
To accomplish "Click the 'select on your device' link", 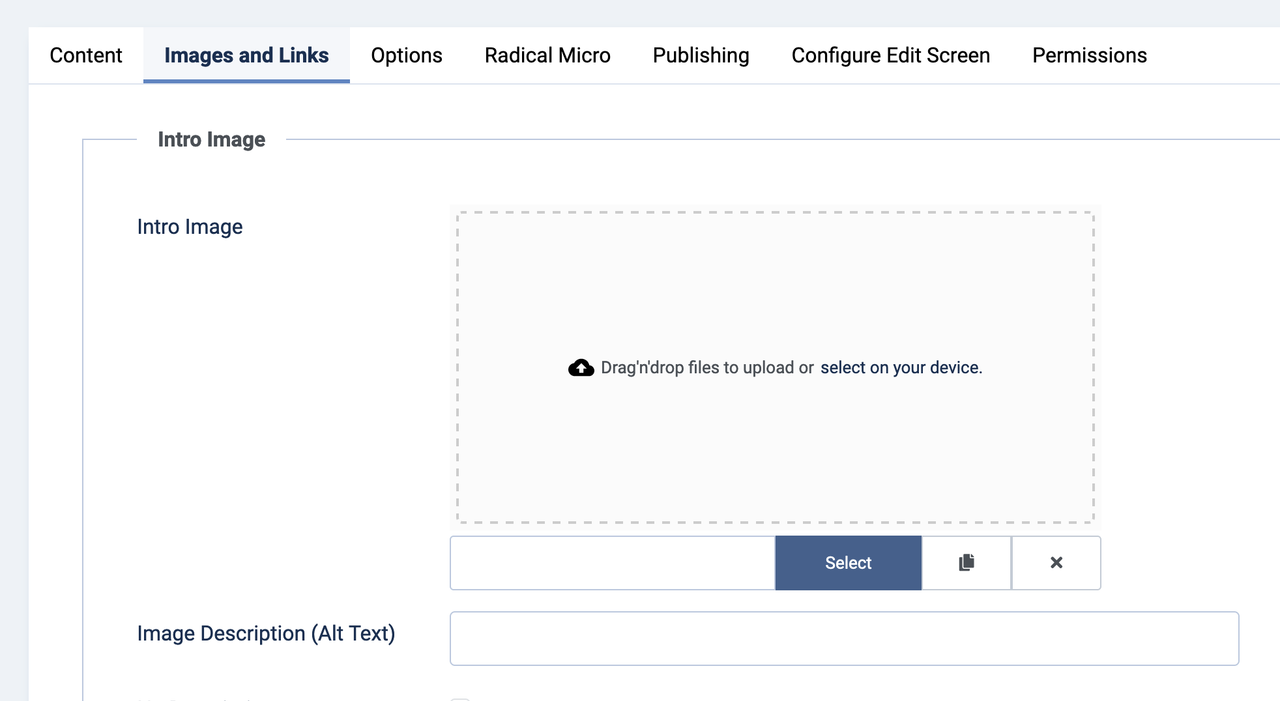I will pyautogui.click(x=901, y=368).
